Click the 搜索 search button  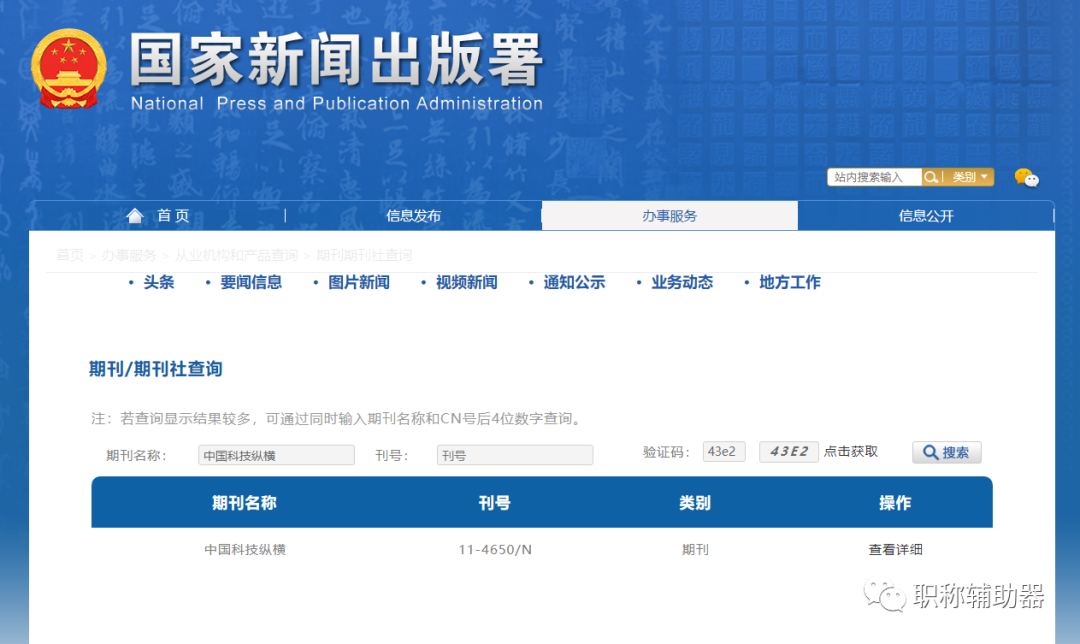coord(946,452)
